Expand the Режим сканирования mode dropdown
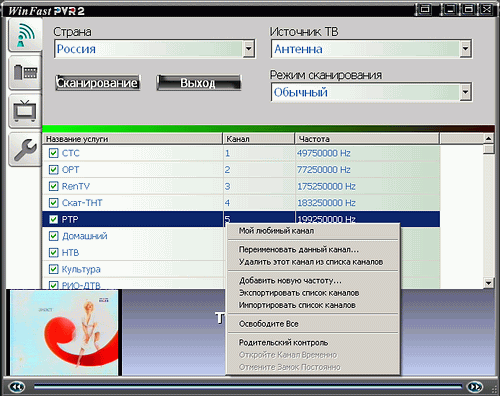This screenshot has height=396, width=500. 465,92
